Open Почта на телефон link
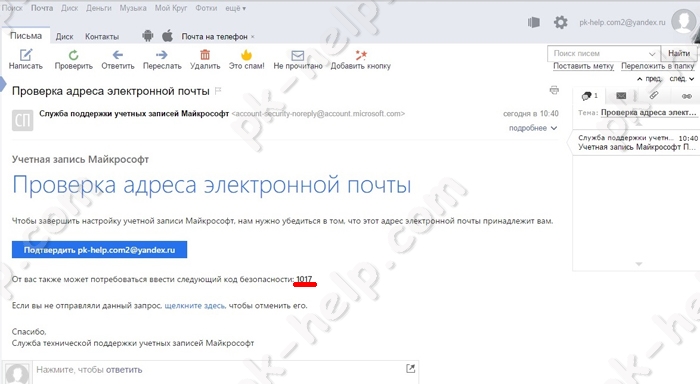700x384 pixels. (214, 37)
